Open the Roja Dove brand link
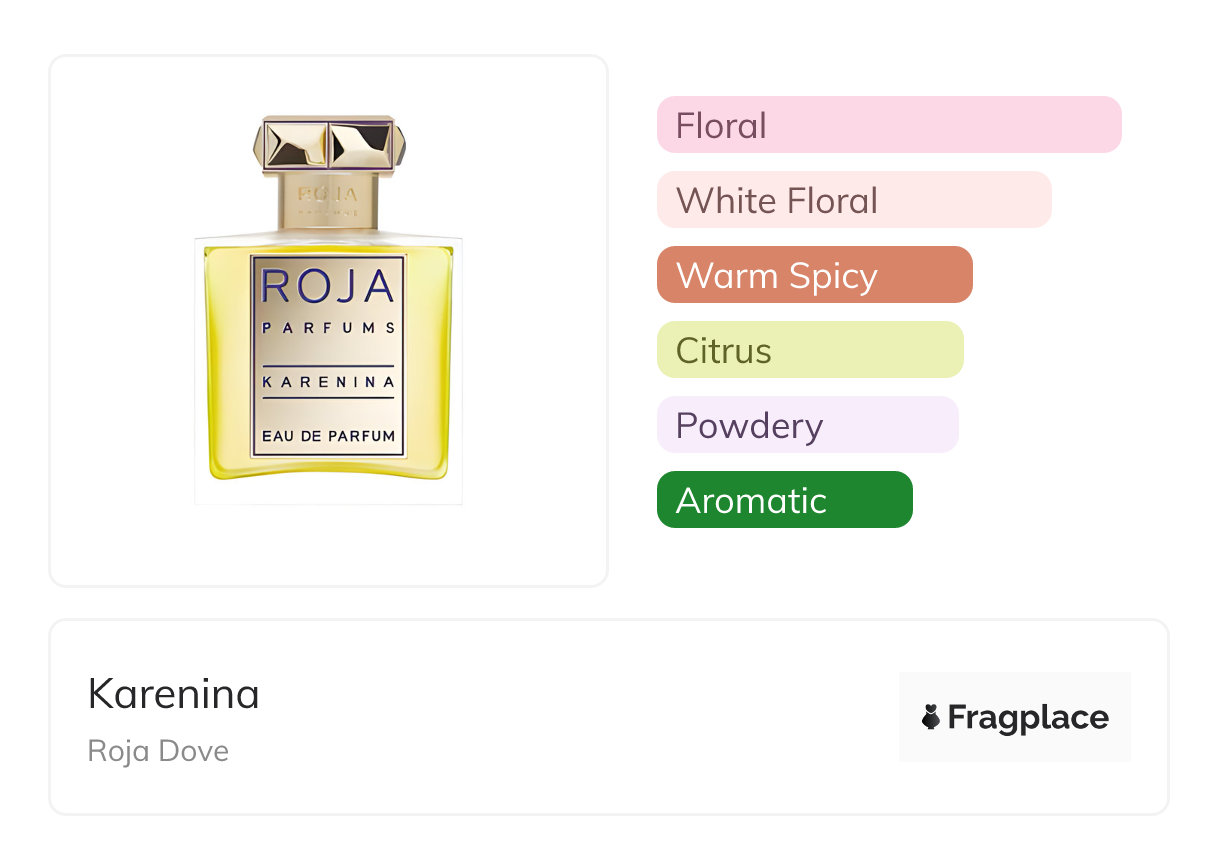Screen dimensions: 1218x864 point(158,750)
